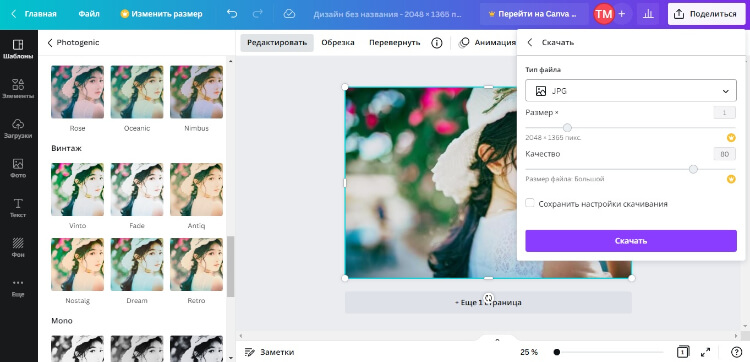Click the design title field
This screenshot has width=750, height=362.
(x=387, y=14)
